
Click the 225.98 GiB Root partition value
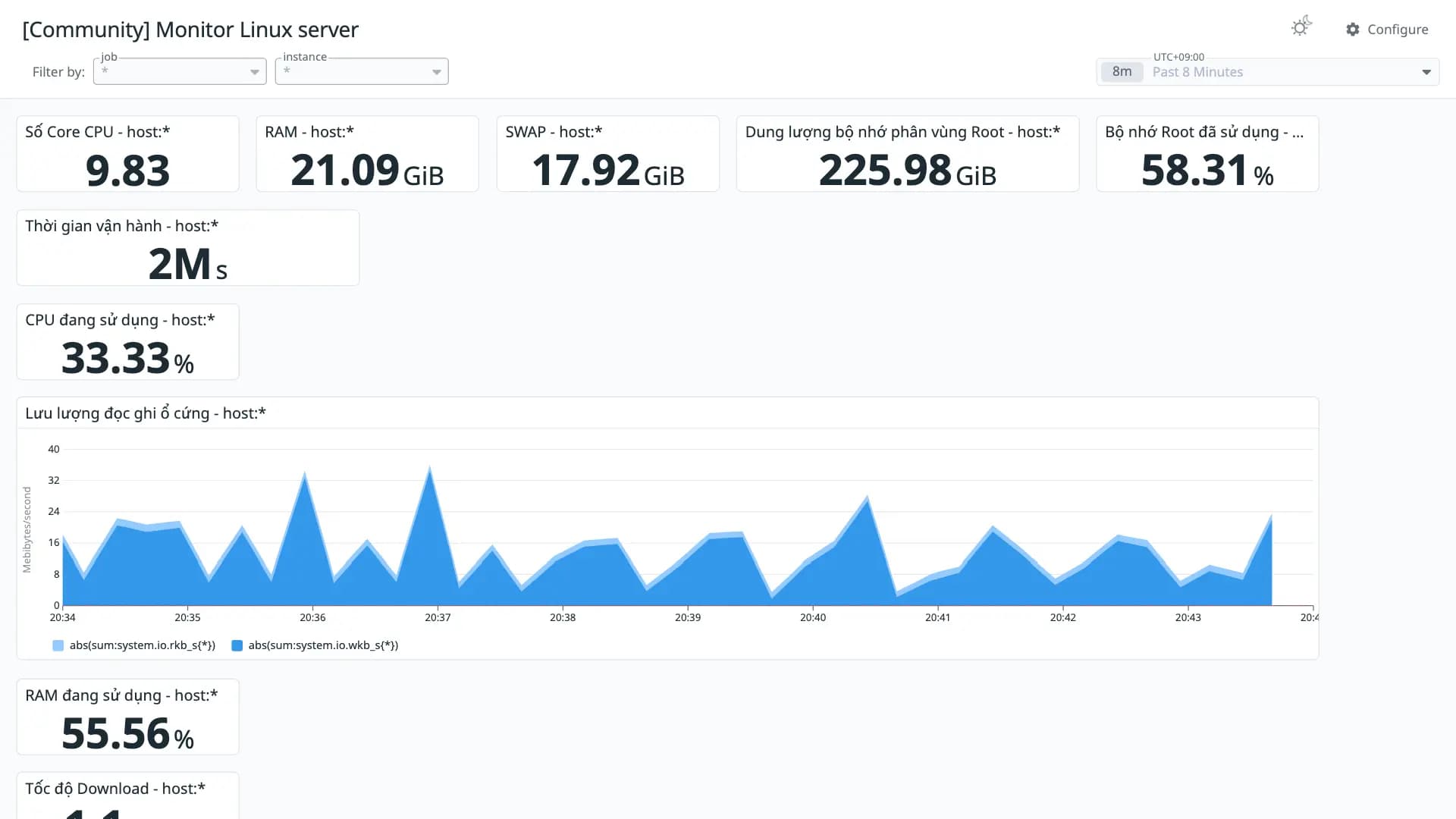pyautogui.click(x=908, y=170)
